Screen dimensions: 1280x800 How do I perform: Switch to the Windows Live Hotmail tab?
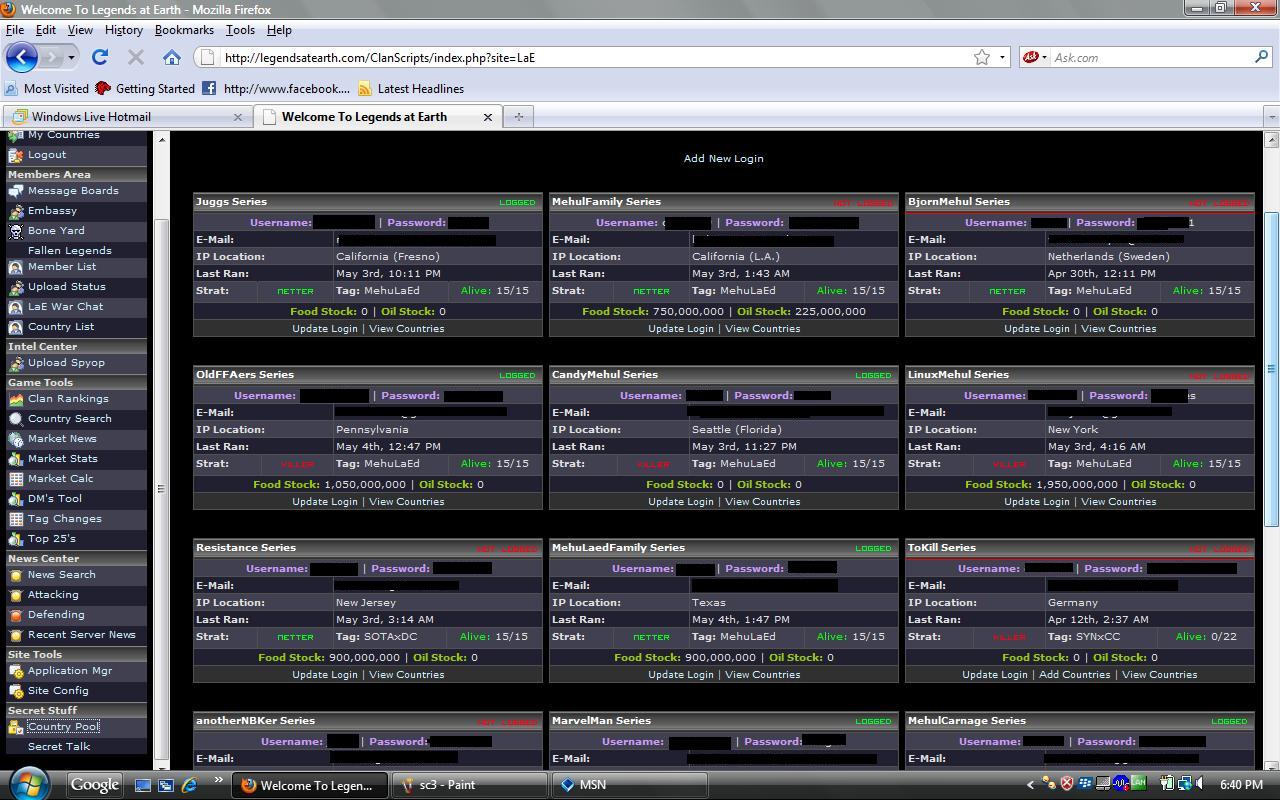pos(91,117)
